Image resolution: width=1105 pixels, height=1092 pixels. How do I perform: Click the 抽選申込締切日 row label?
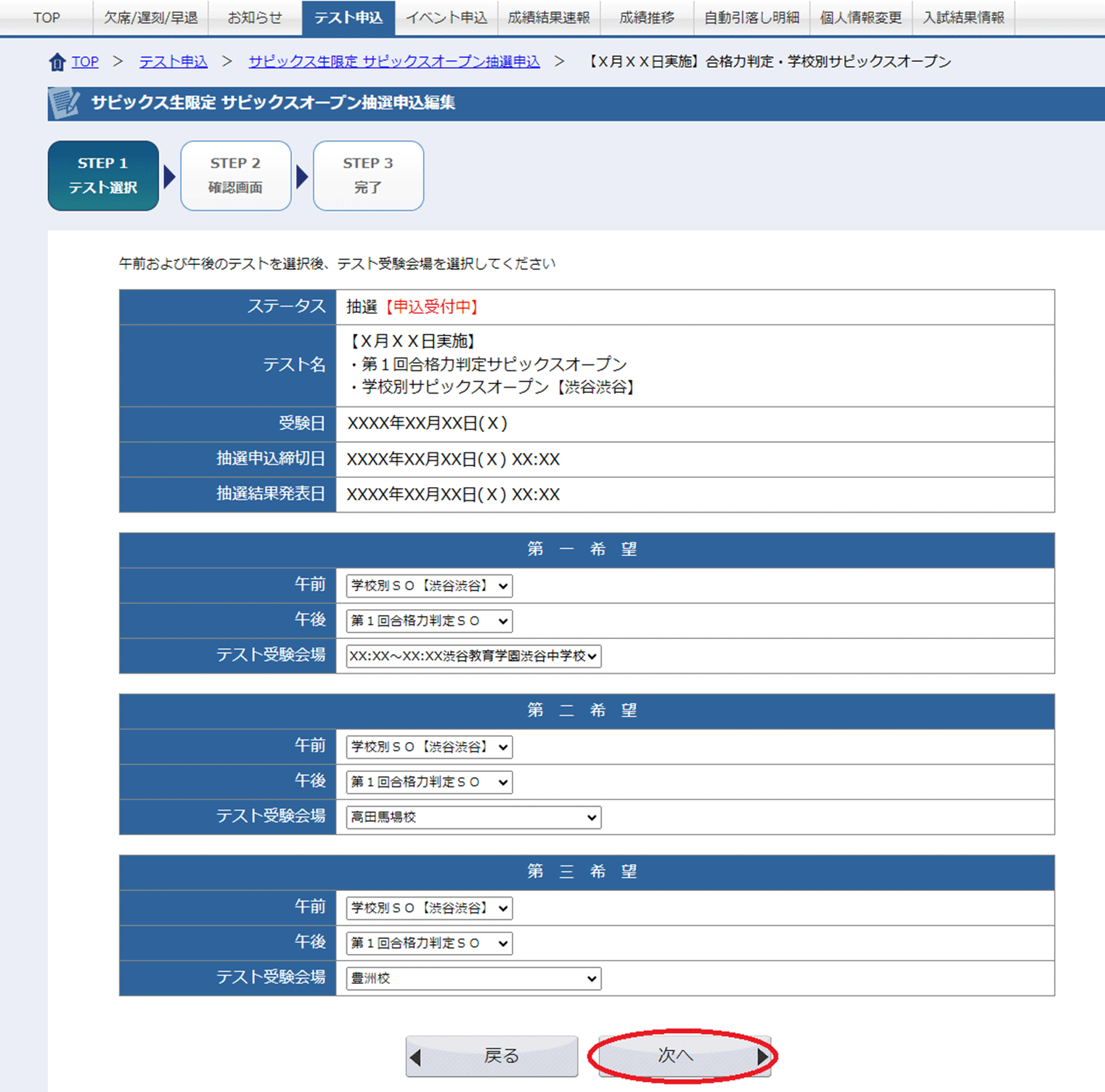[271, 459]
